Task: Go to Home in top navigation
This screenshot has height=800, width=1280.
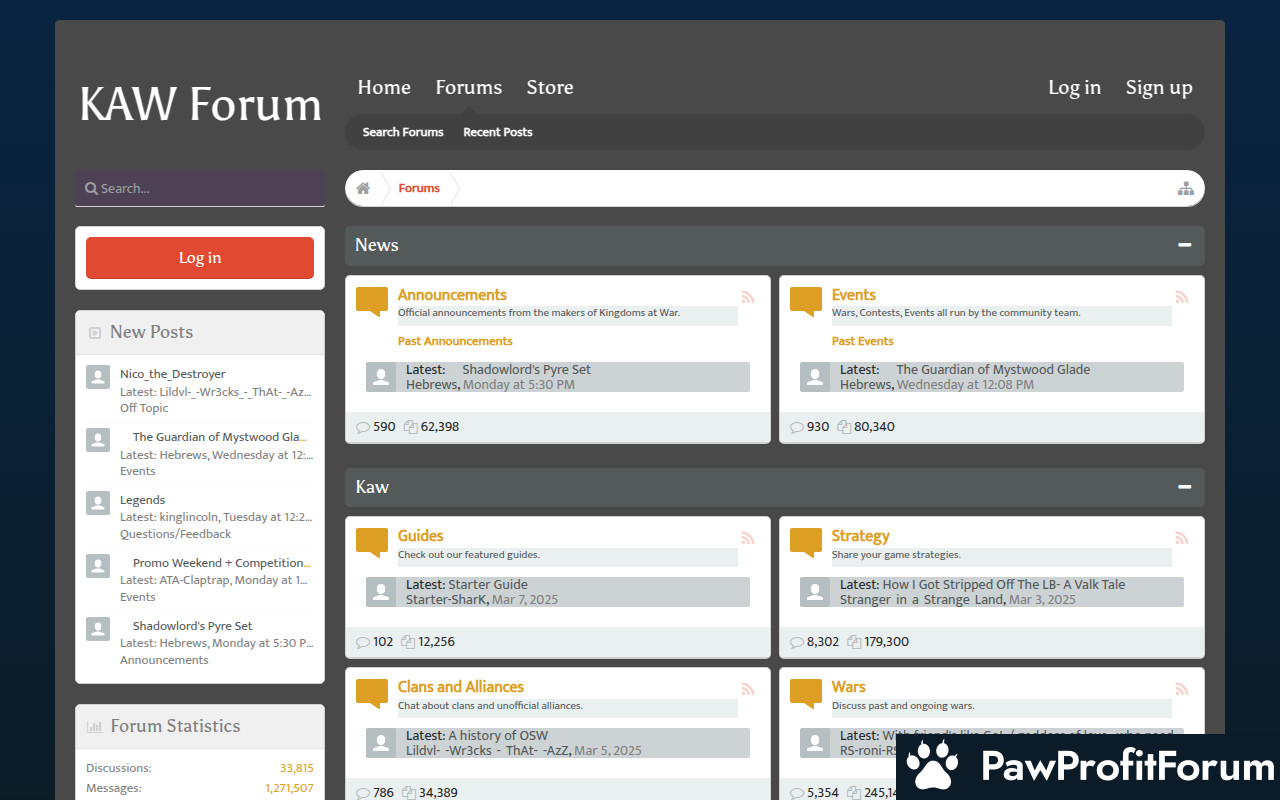Action: tap(384, 88)
